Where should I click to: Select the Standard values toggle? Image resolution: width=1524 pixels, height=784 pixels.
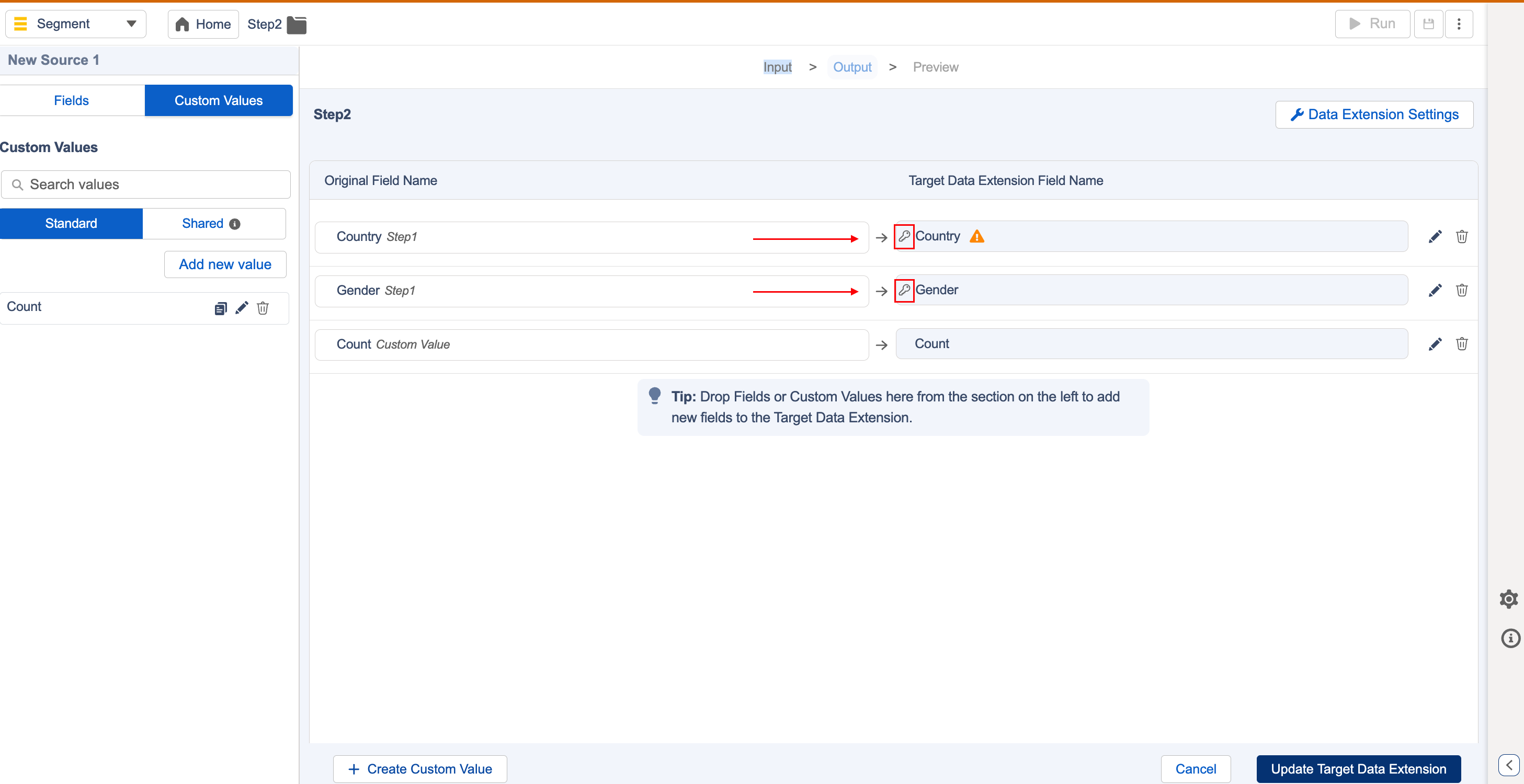(x=71, y=223)
